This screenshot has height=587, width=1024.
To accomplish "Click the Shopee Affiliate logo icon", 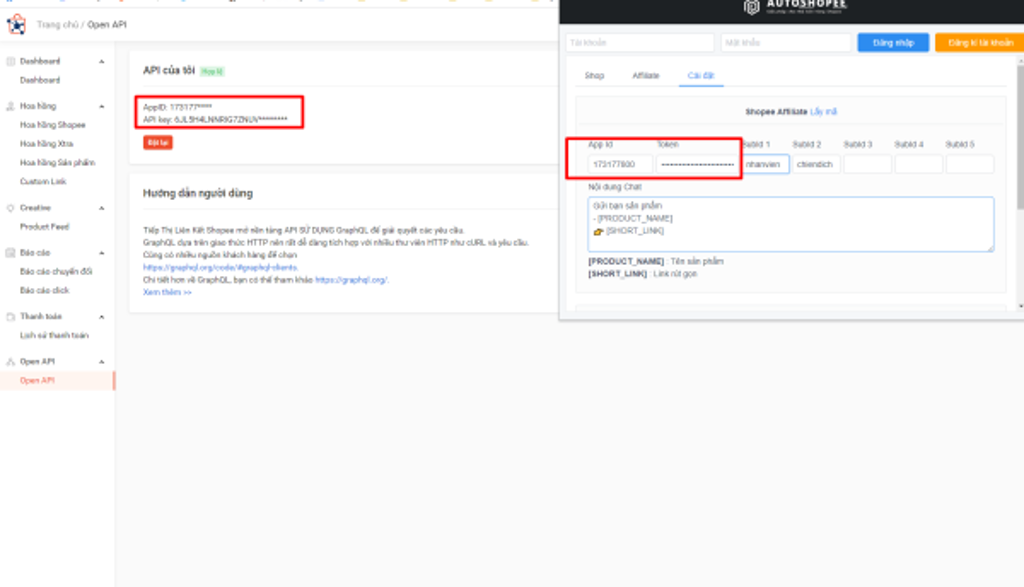I will pyautogui.click(x=17, y=23).
